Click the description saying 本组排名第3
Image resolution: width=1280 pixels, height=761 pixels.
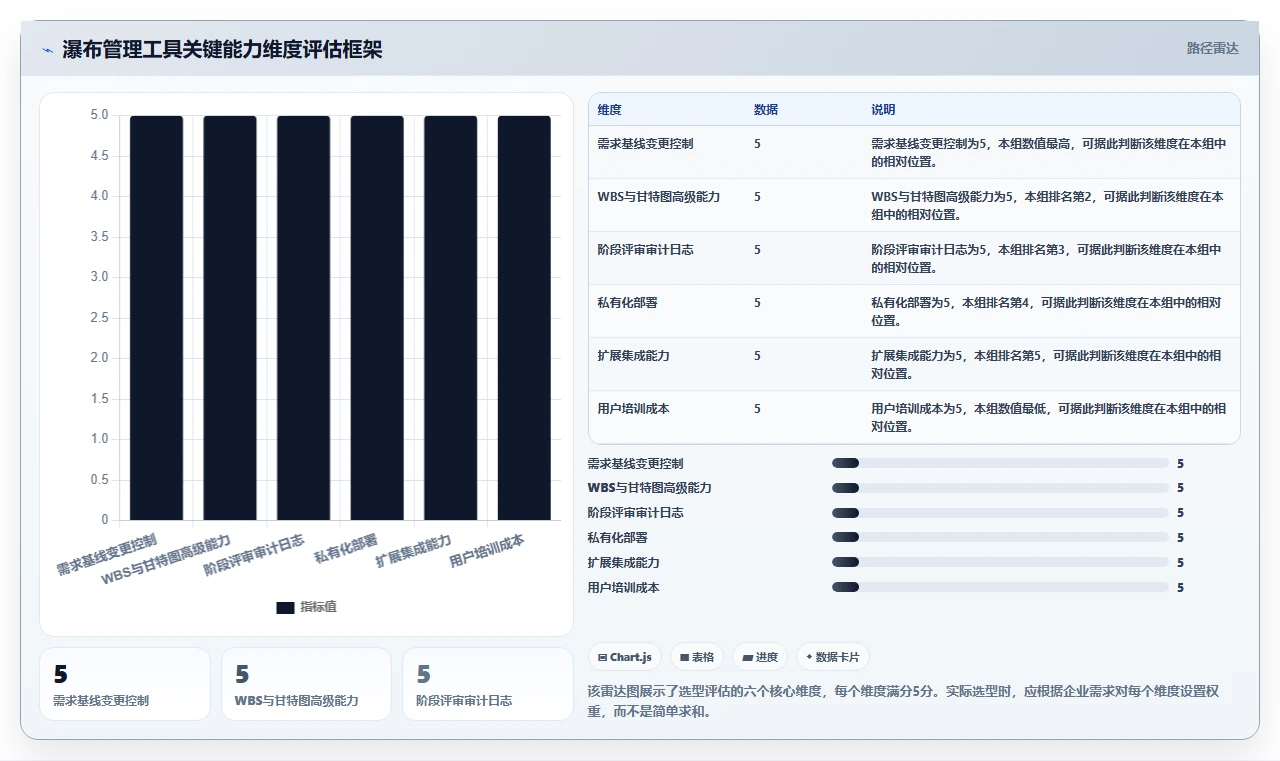[1046, 258]
